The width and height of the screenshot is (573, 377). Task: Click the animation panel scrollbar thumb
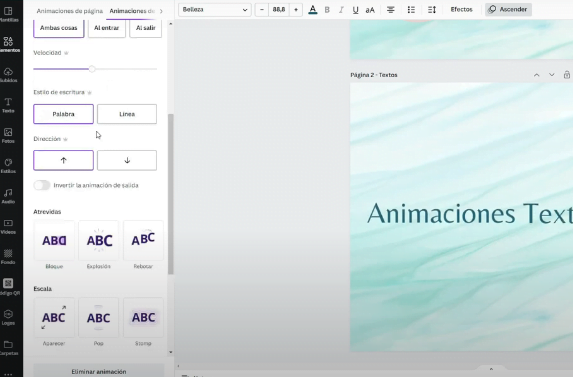[x=170, y=194]
